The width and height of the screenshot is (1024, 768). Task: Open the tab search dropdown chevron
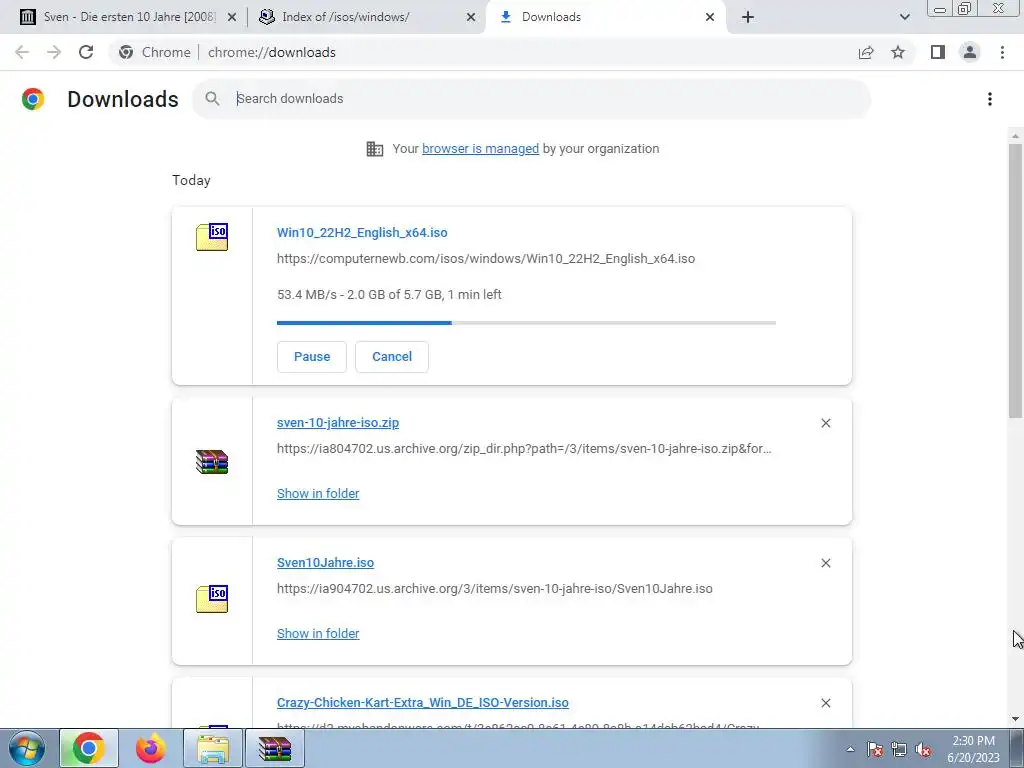coord(904,17)
